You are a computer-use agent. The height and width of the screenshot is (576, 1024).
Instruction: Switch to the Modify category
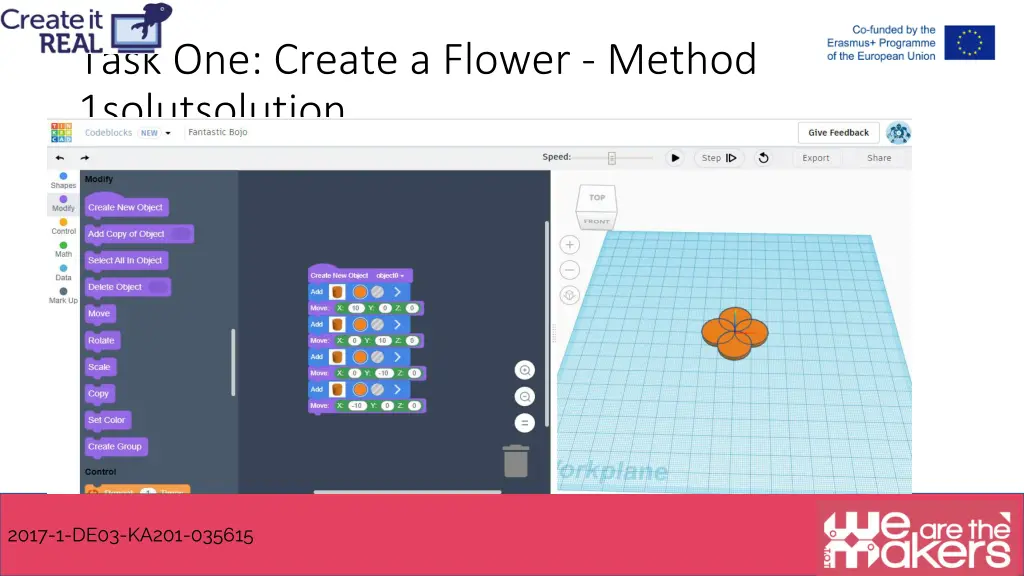(63, 204)
